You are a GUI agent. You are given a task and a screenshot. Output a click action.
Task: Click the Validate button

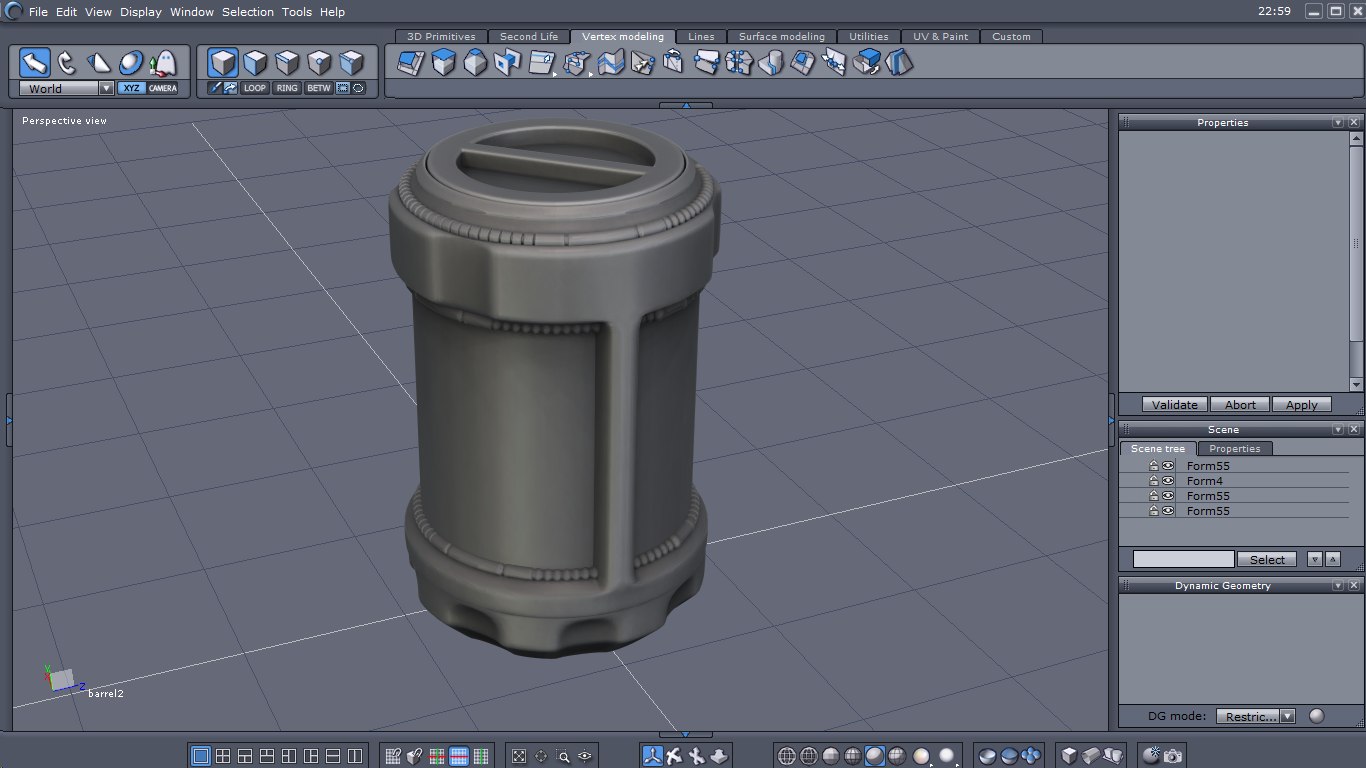pyautogui.click(x=1174, y=405)
